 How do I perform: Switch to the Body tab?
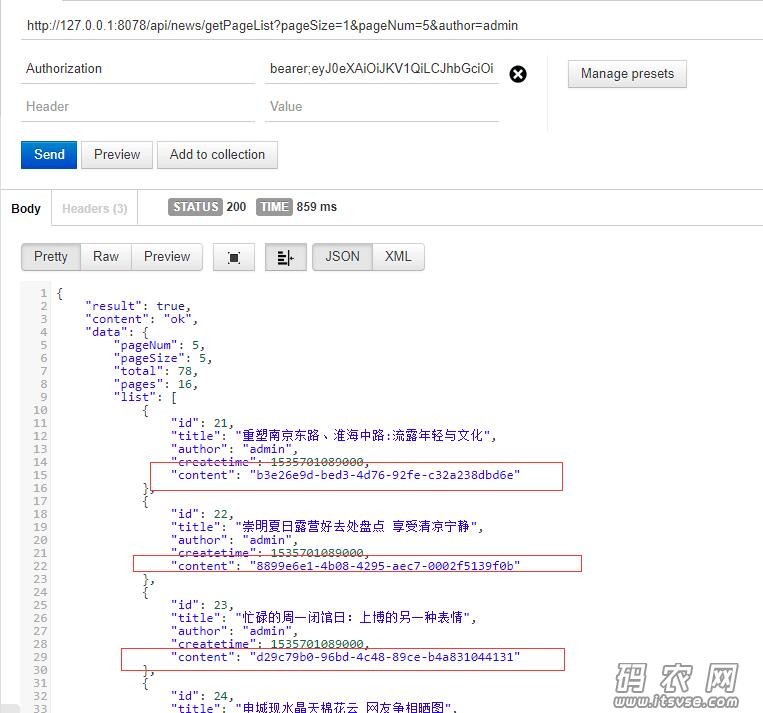[26, 209]
